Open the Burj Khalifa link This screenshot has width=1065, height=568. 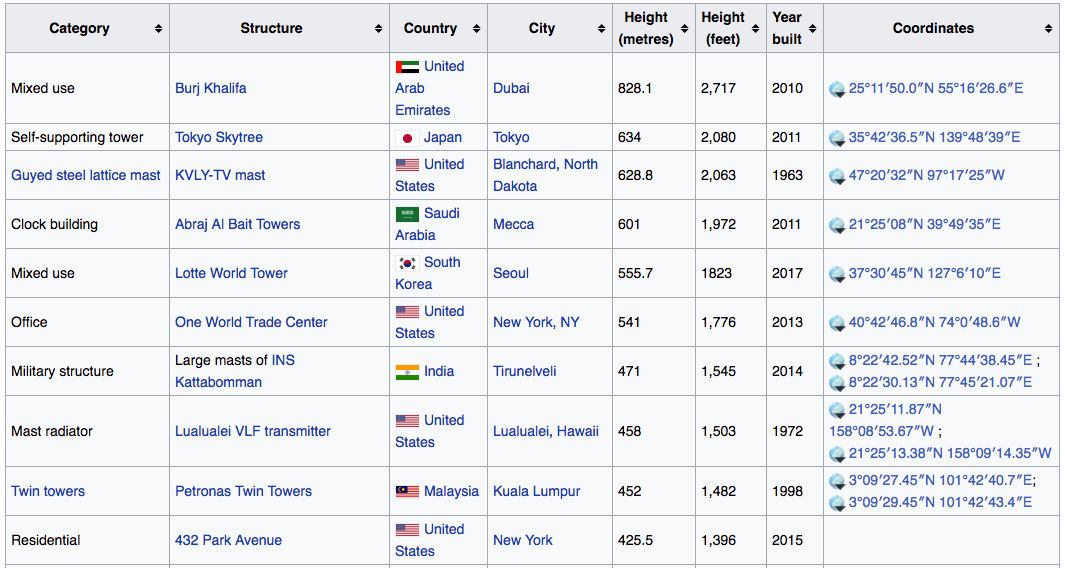(x=211, y=88)
